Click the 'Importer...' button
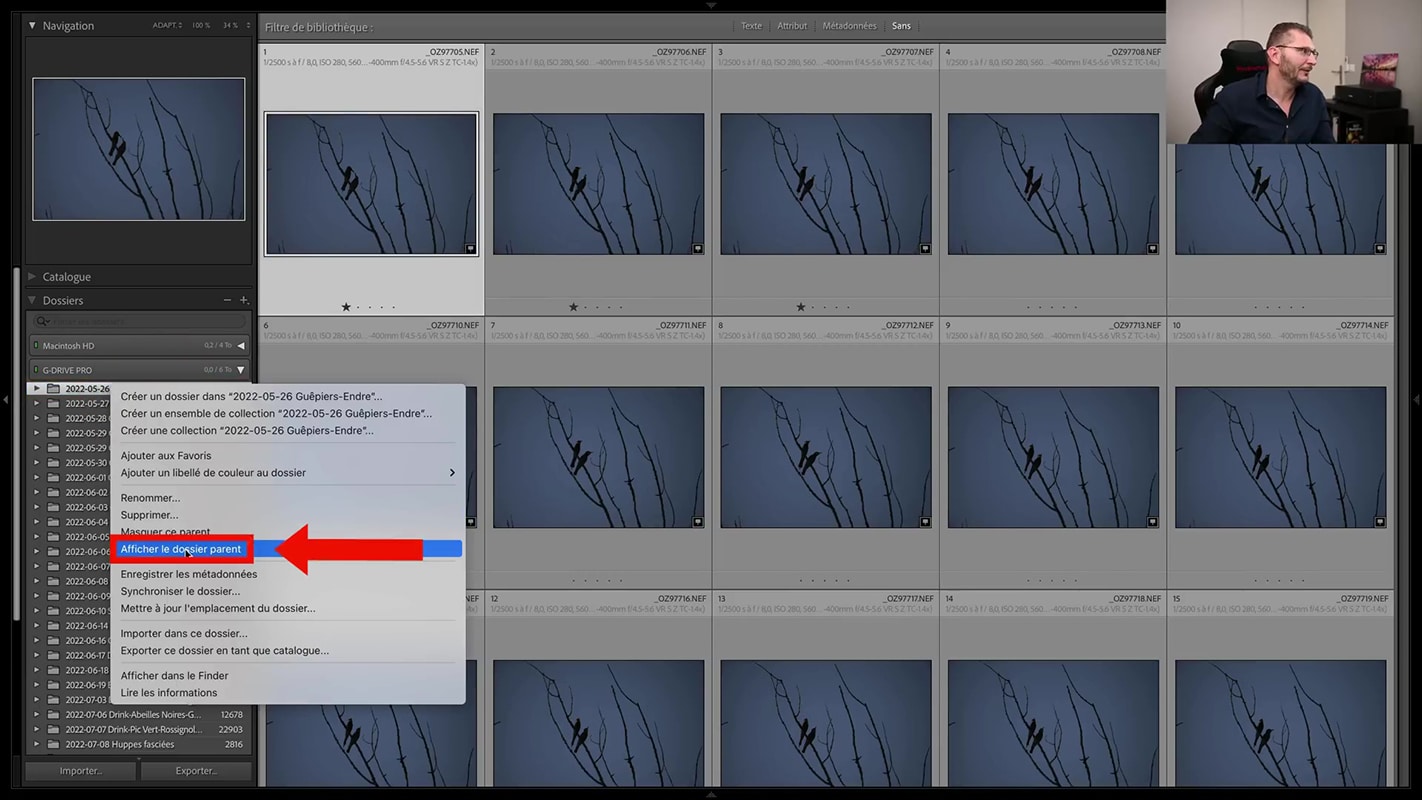This screenshot has height=800, width=1422. 80,771
